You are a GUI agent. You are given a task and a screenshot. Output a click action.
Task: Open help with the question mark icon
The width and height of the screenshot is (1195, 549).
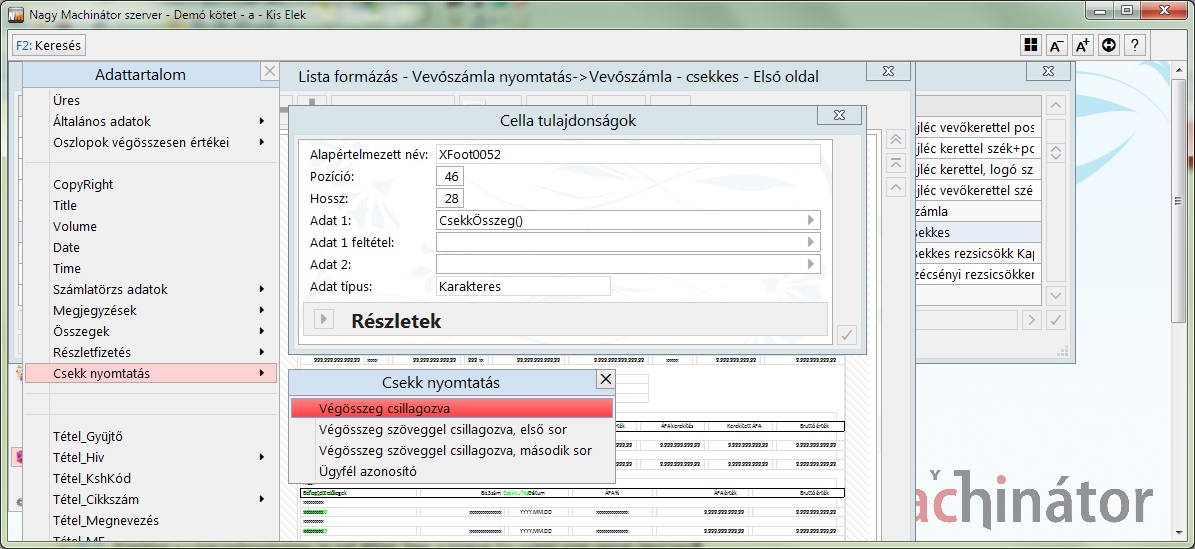[1135, 46]
